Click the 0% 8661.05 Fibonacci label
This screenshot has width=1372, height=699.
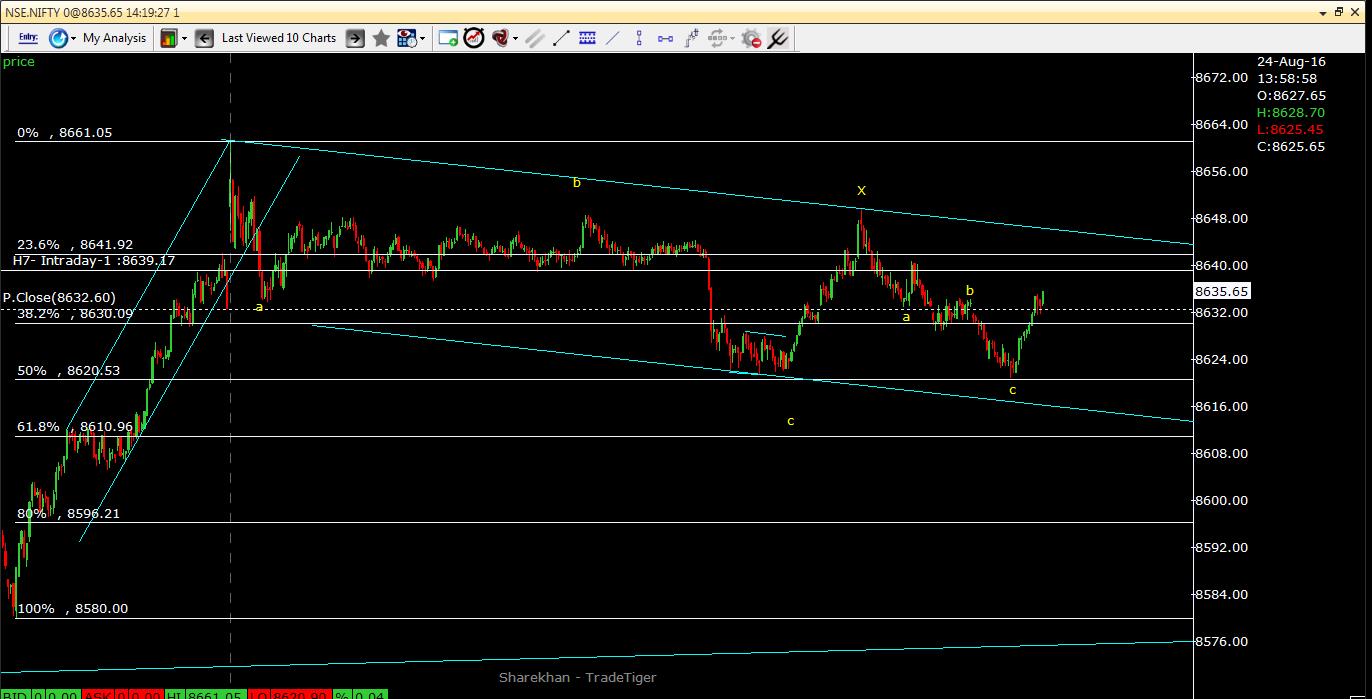point(64,132)
